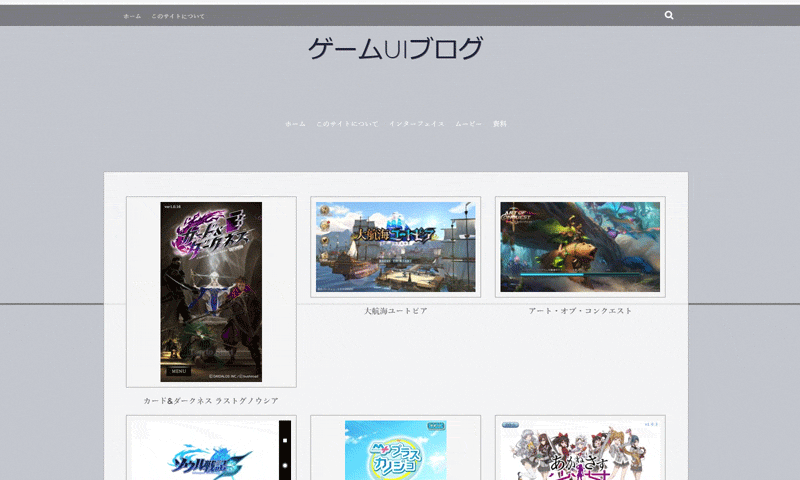Screen dimensions: 800x480
Task: Click the アート・オブ・コンクエスト title link
Action: [x=580, y=311]
